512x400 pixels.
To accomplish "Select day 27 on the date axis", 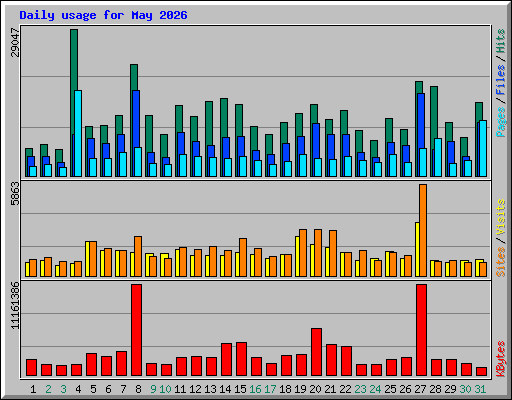I will (420, 389).
